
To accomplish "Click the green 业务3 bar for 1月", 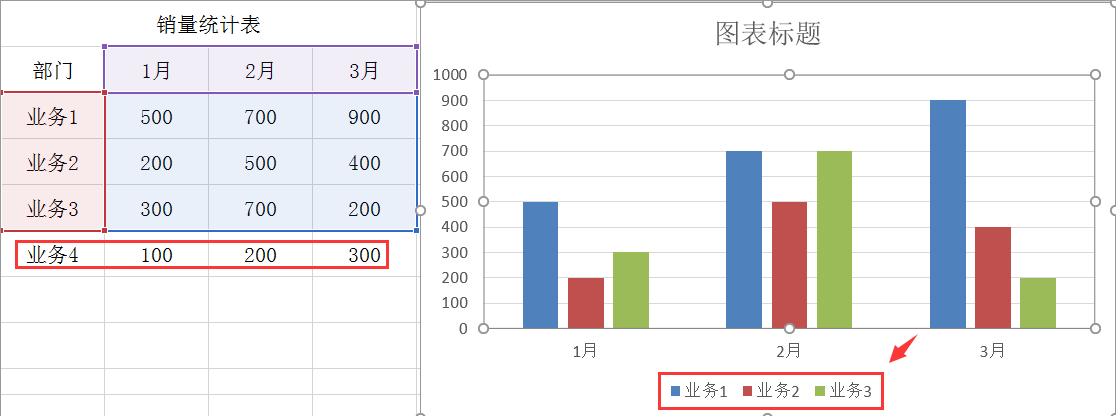I will pyautogui.click(x=631, y=290).
